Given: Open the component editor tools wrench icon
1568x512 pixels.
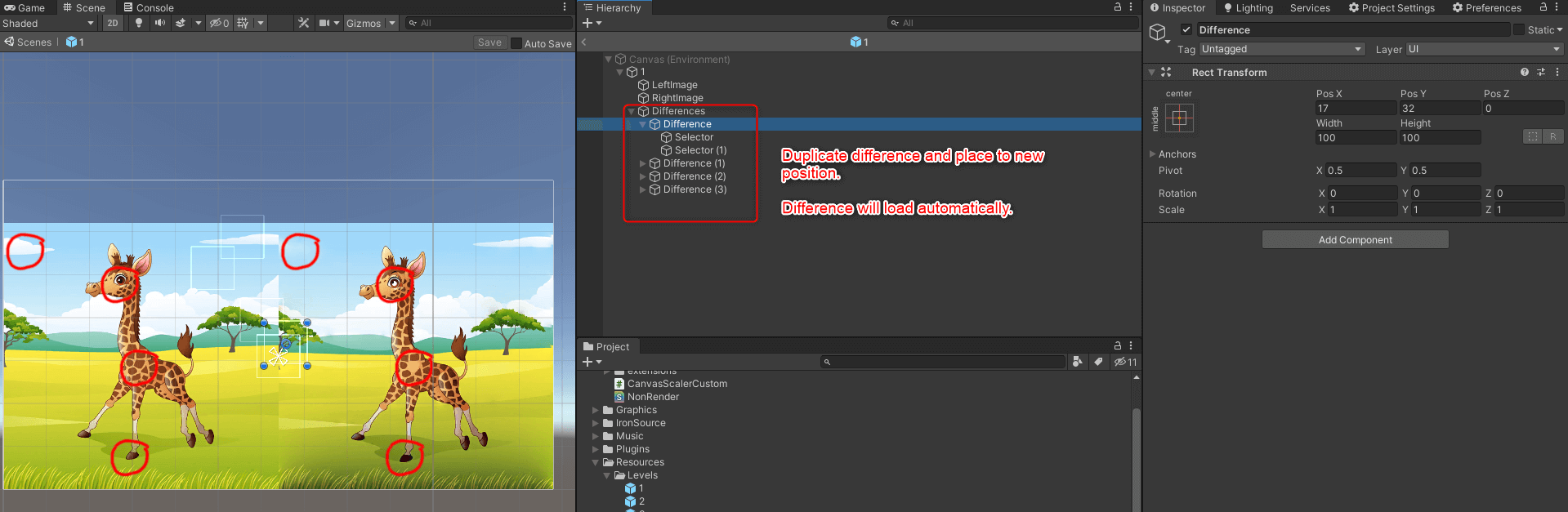Looking at the screenshot, I should pos(304,23).
